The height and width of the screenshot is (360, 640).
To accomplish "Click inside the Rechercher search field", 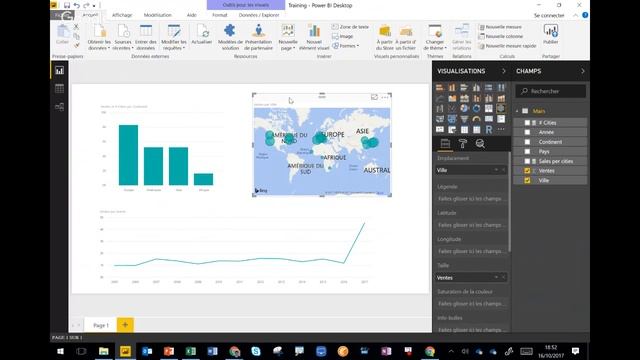I will (x=551, y=91).
